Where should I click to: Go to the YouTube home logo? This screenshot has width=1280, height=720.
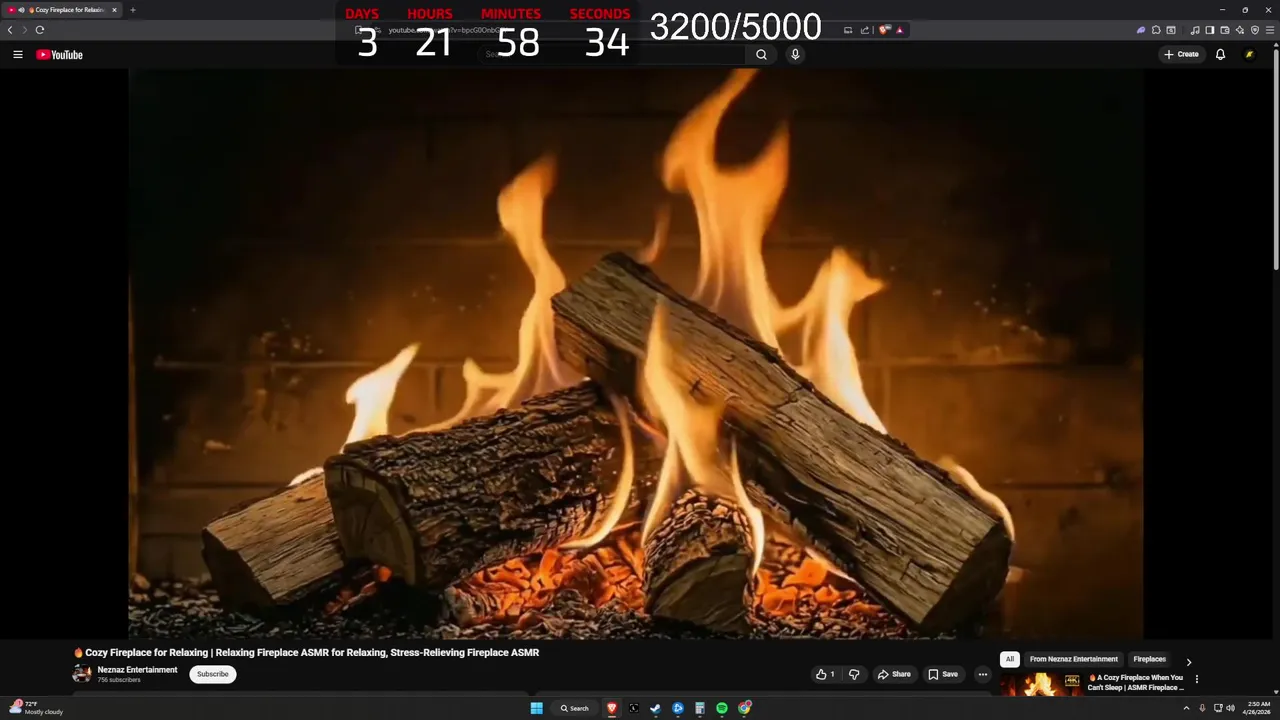59,55
